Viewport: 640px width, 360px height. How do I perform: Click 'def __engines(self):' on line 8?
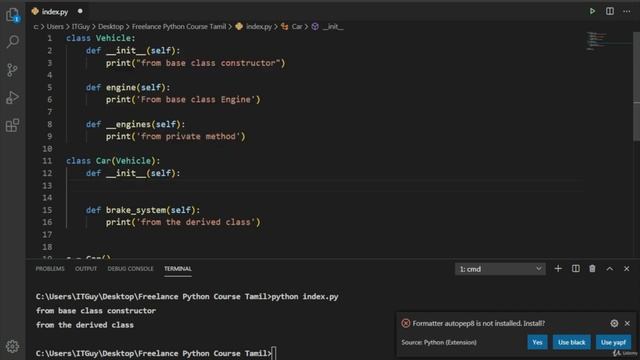click(x=136, y=124)
